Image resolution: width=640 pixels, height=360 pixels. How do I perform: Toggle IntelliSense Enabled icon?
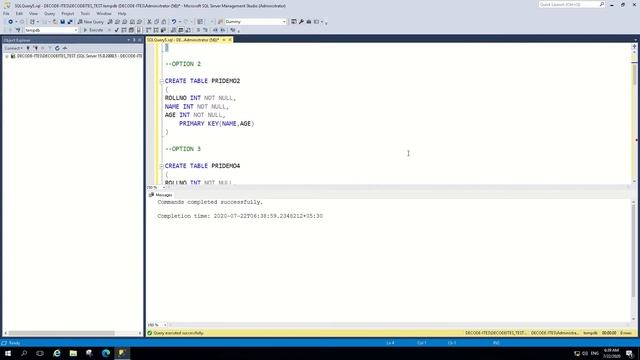[139, 30]
